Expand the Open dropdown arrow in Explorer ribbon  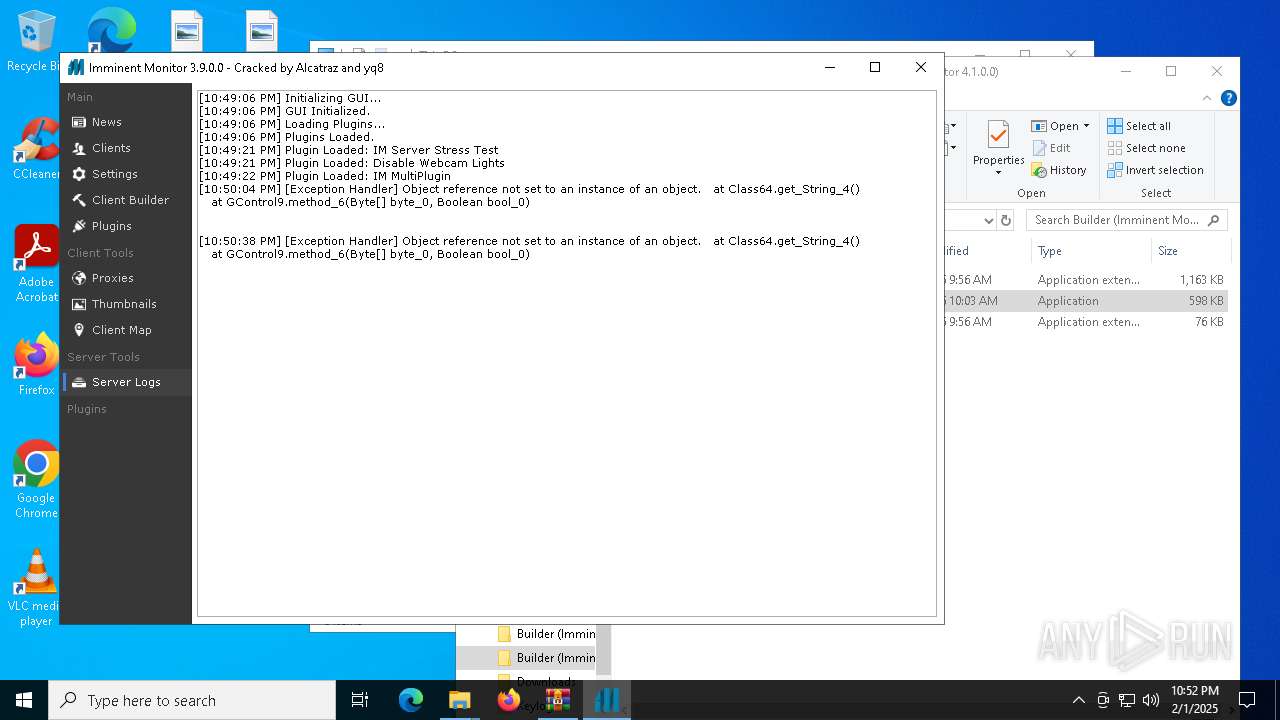(x=1086, y=126)
